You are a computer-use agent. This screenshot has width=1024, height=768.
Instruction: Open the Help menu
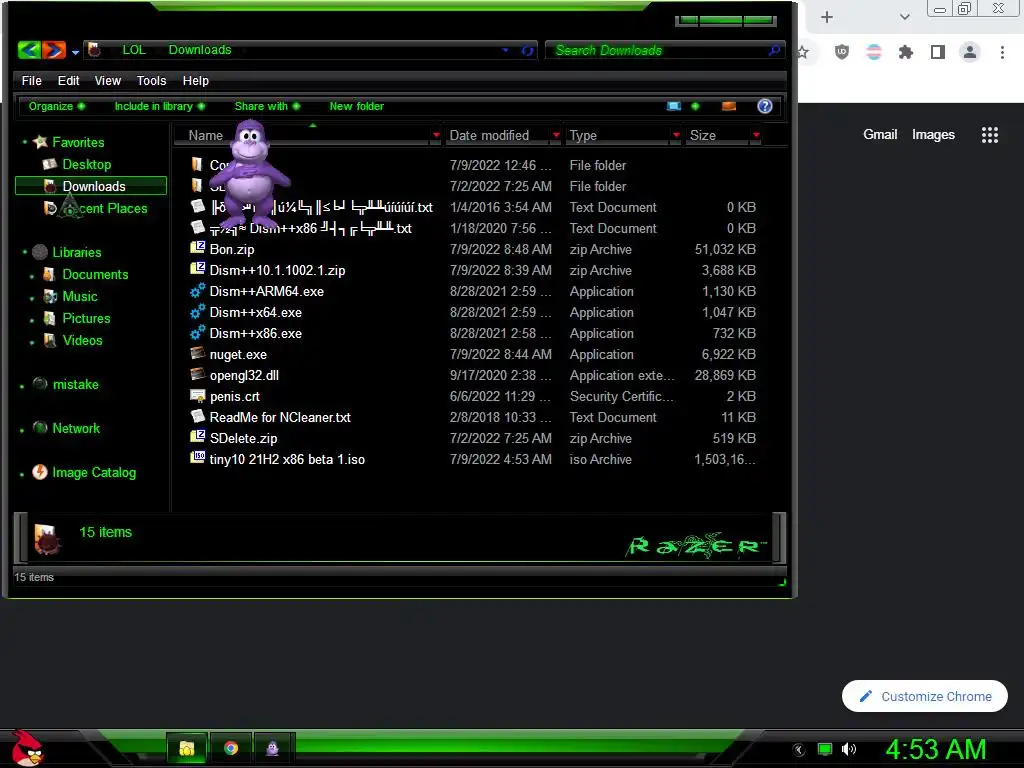195,80
